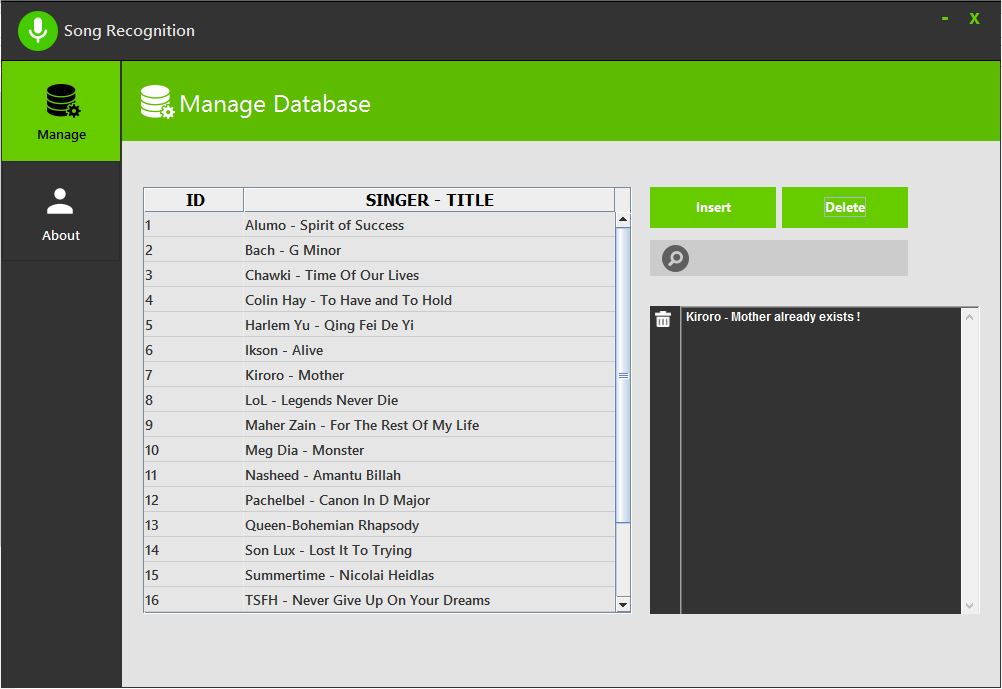Select the database icon in the sidebar
This screenshot has width=1002, height=689.
click(x=60, y=99)
